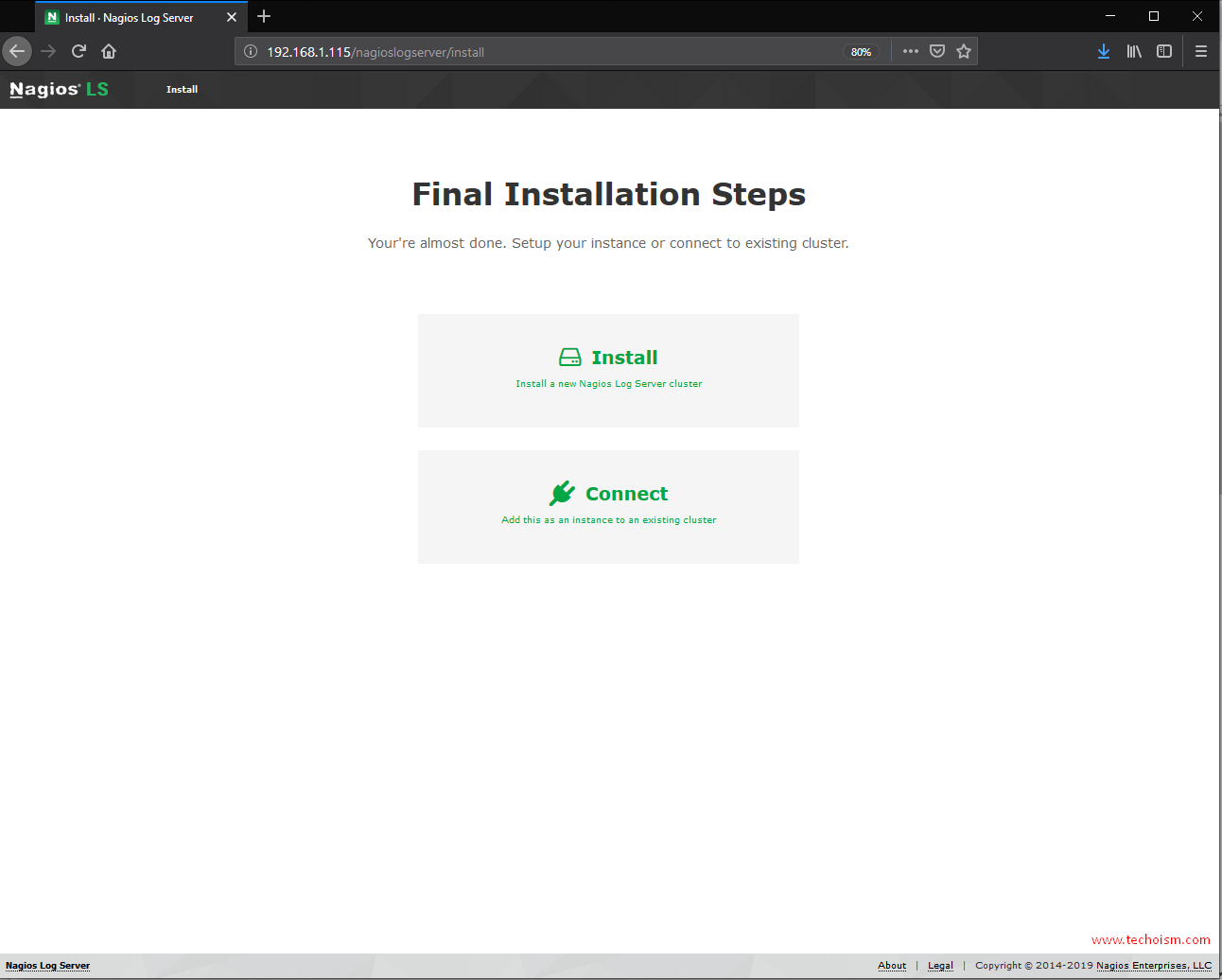Click the Final Installation Steps heading
This screenshot has width=1222, height=980.
tap(609, 194)
